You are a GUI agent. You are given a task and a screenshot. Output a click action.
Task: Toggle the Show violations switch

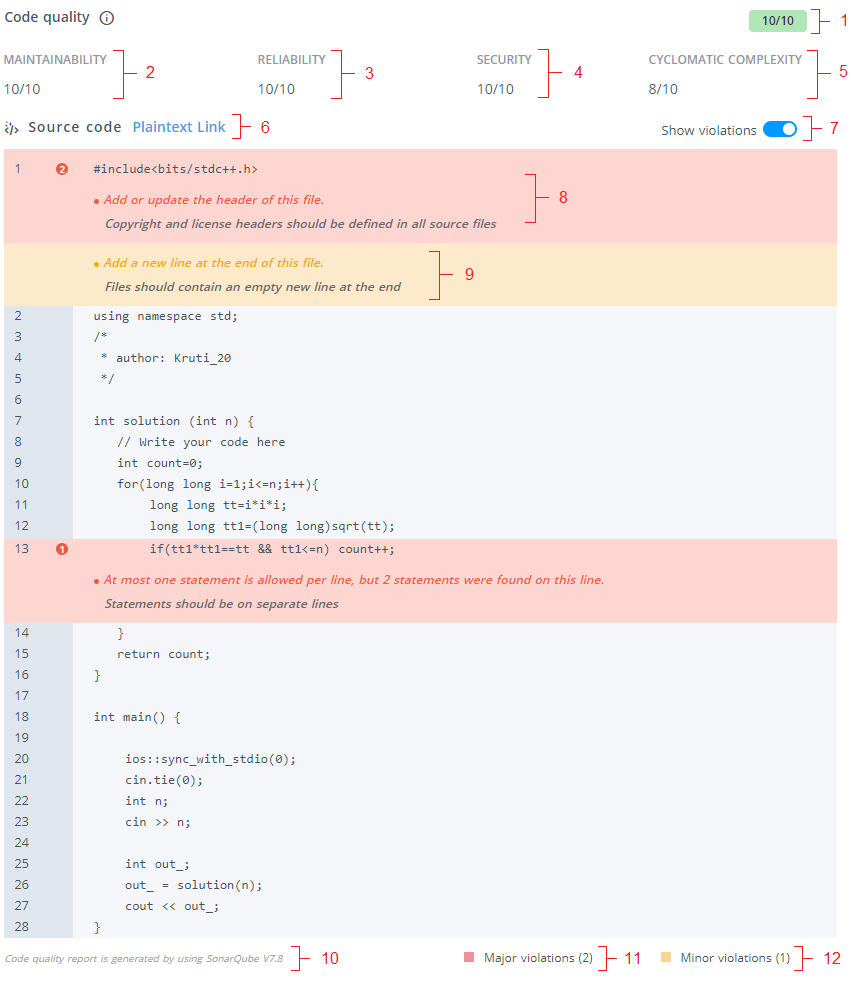click(780, 129)
